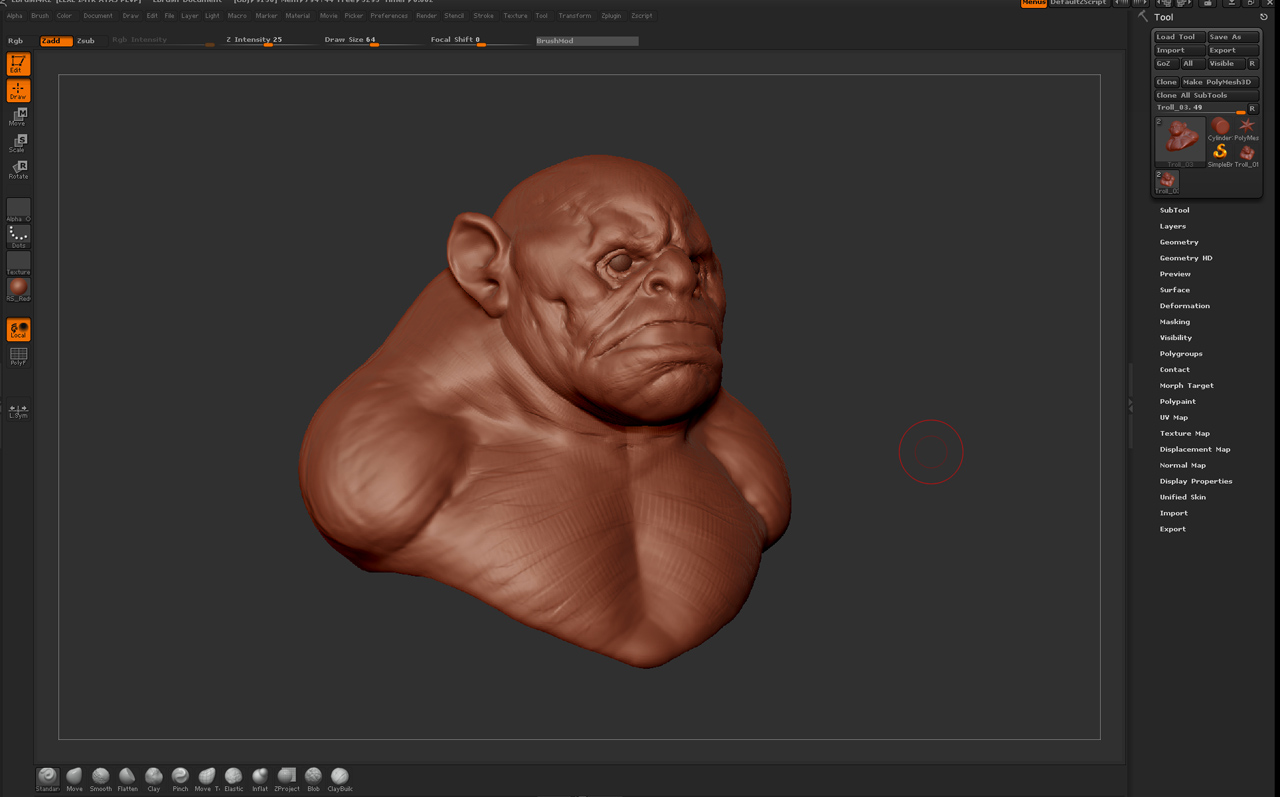This screenshot has height=797, width=1280.
Task: Open the RS_Red material sphere
Action: [x=18, y=290]
